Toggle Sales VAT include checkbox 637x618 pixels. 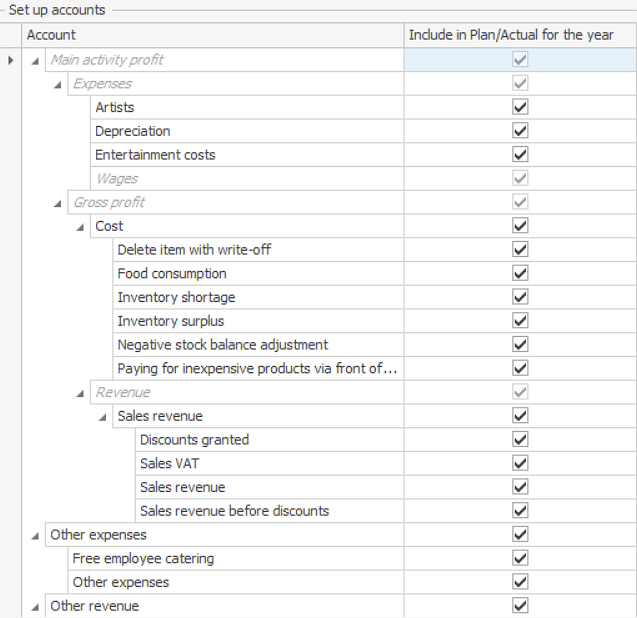pyautogui.click(x=519, y=464)
